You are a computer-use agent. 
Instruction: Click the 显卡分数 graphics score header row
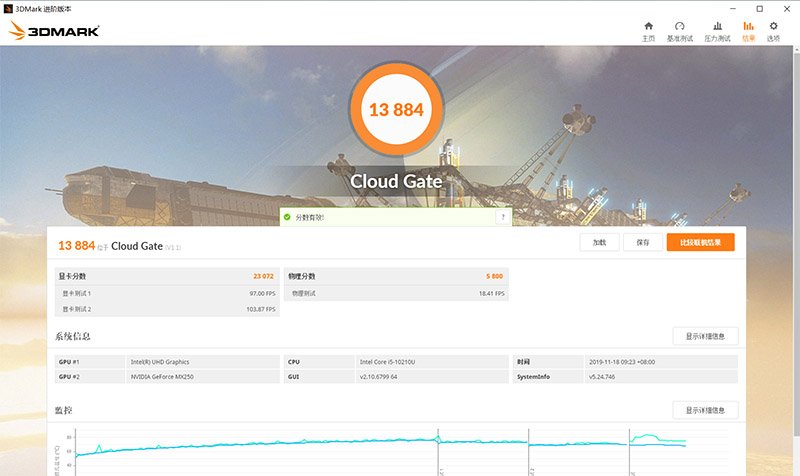(x=167, y=276)
